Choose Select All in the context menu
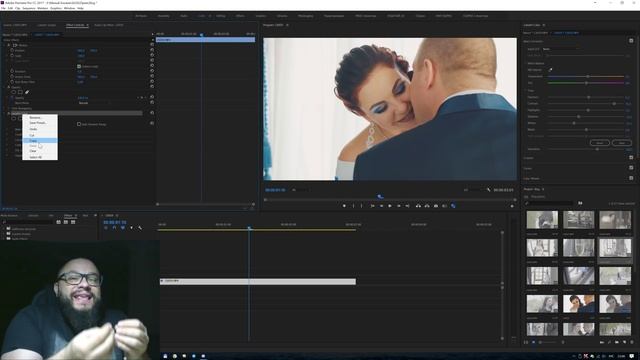This screenshot has width=640, height=360. 40,157
